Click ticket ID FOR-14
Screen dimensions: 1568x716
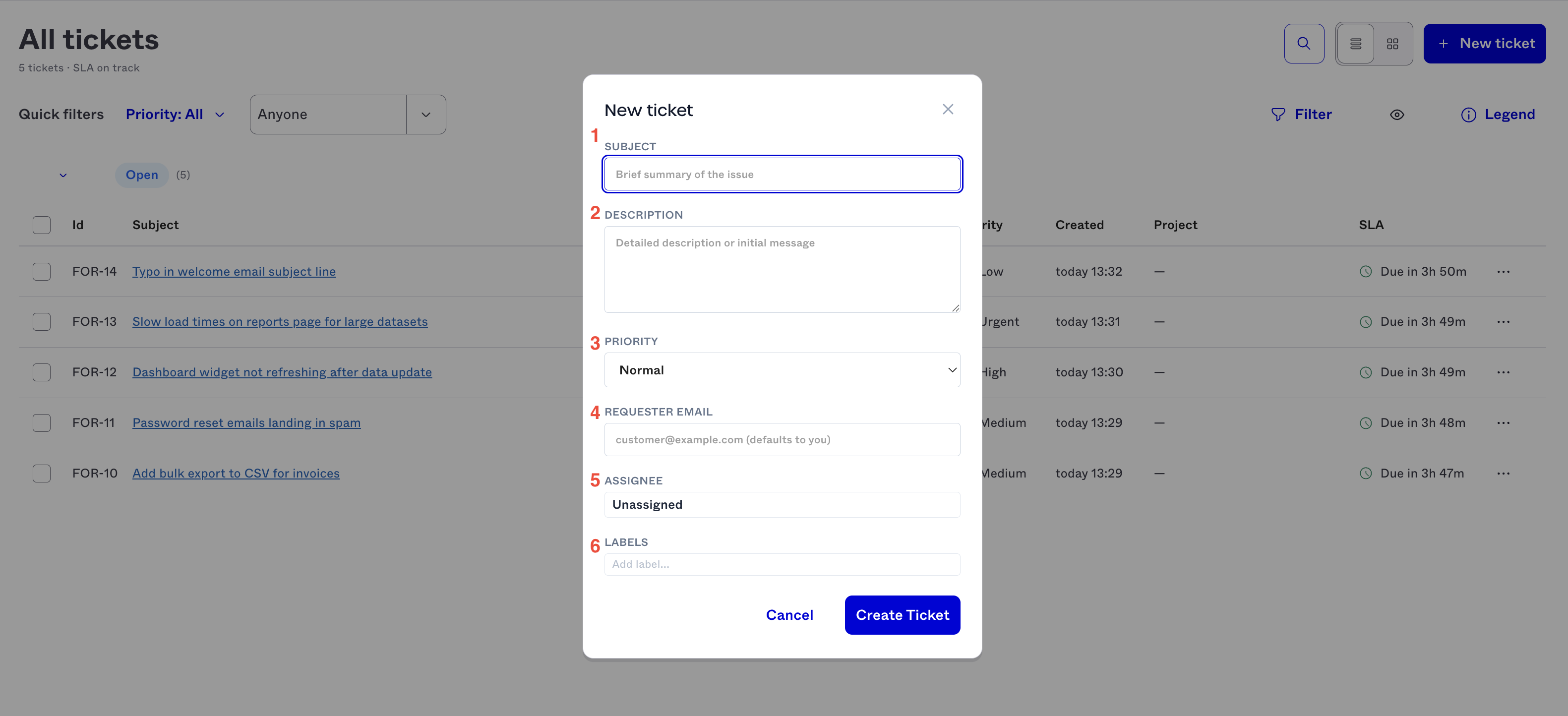coord(94,272)
